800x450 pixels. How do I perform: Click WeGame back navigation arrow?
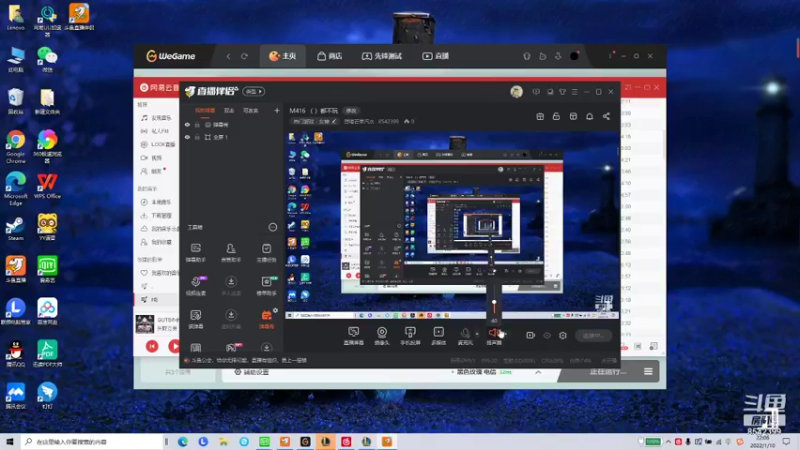(229, 56)
